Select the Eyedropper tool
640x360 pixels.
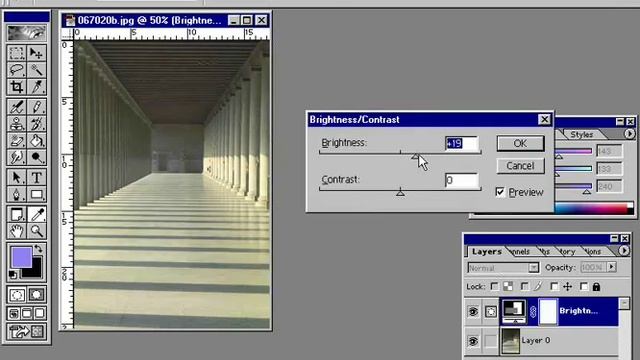click(x=36, y=215)
